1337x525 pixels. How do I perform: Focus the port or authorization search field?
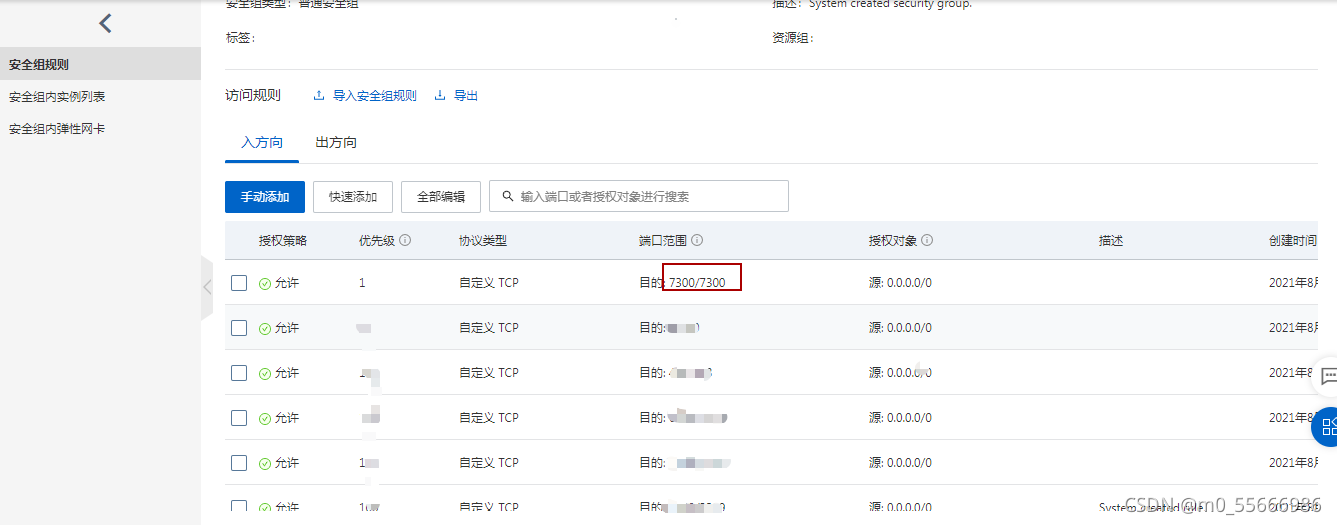click(639, 197)
